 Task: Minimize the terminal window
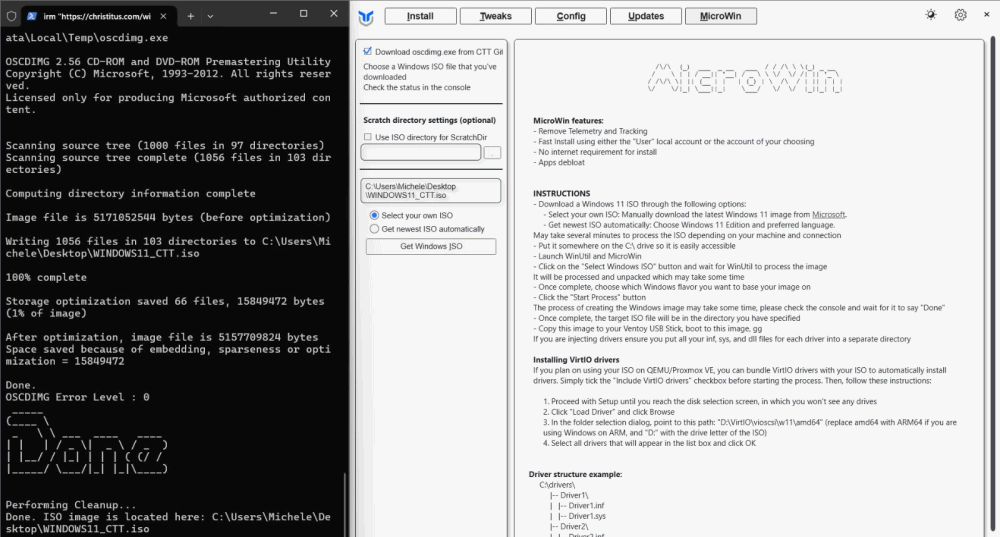click(x=273, y=13)
